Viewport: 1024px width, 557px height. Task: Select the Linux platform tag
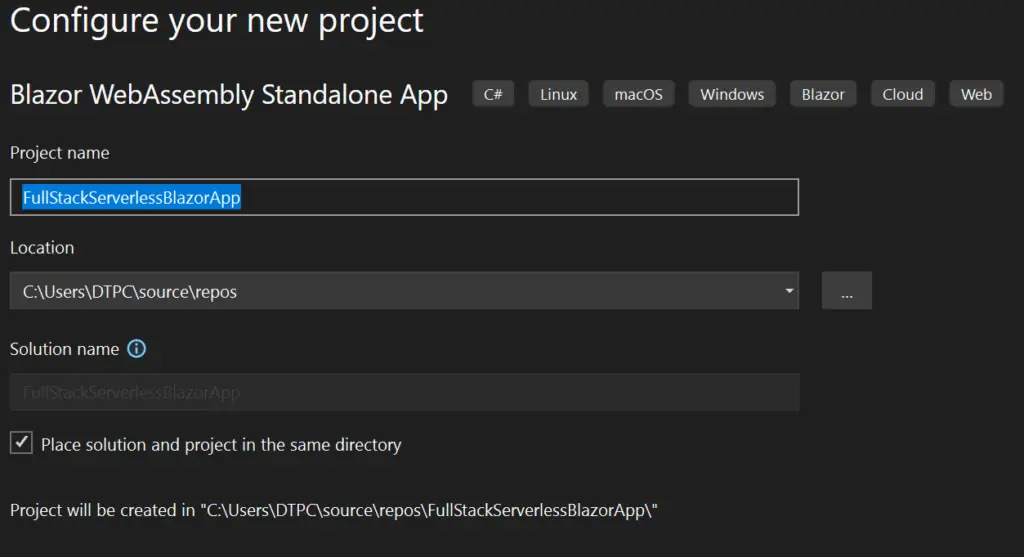coord(558,94)
